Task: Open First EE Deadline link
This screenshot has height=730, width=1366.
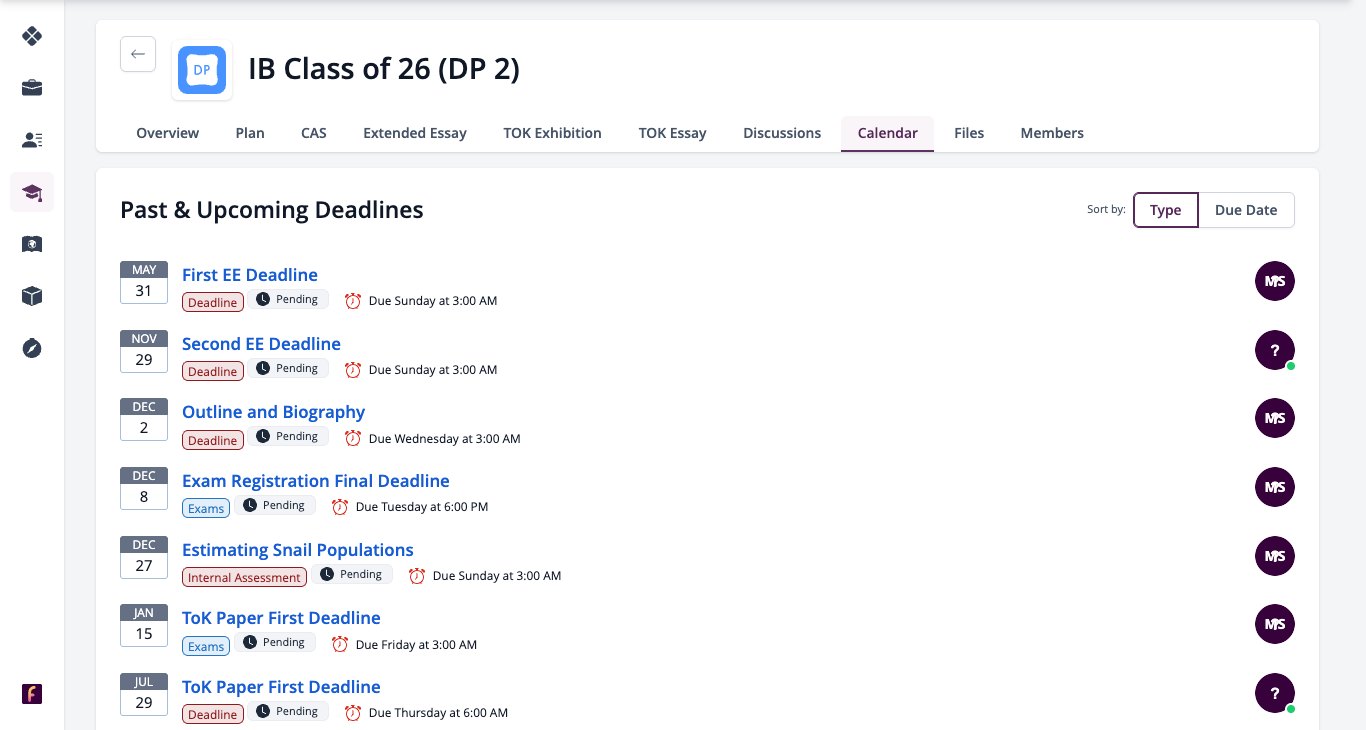Action: tap(250, 275)
